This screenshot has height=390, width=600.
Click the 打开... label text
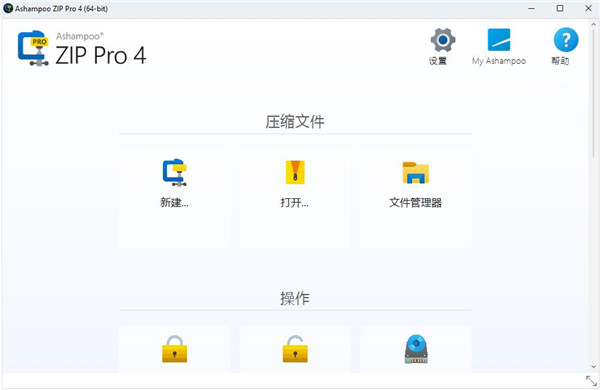click(x=295, y=202)
